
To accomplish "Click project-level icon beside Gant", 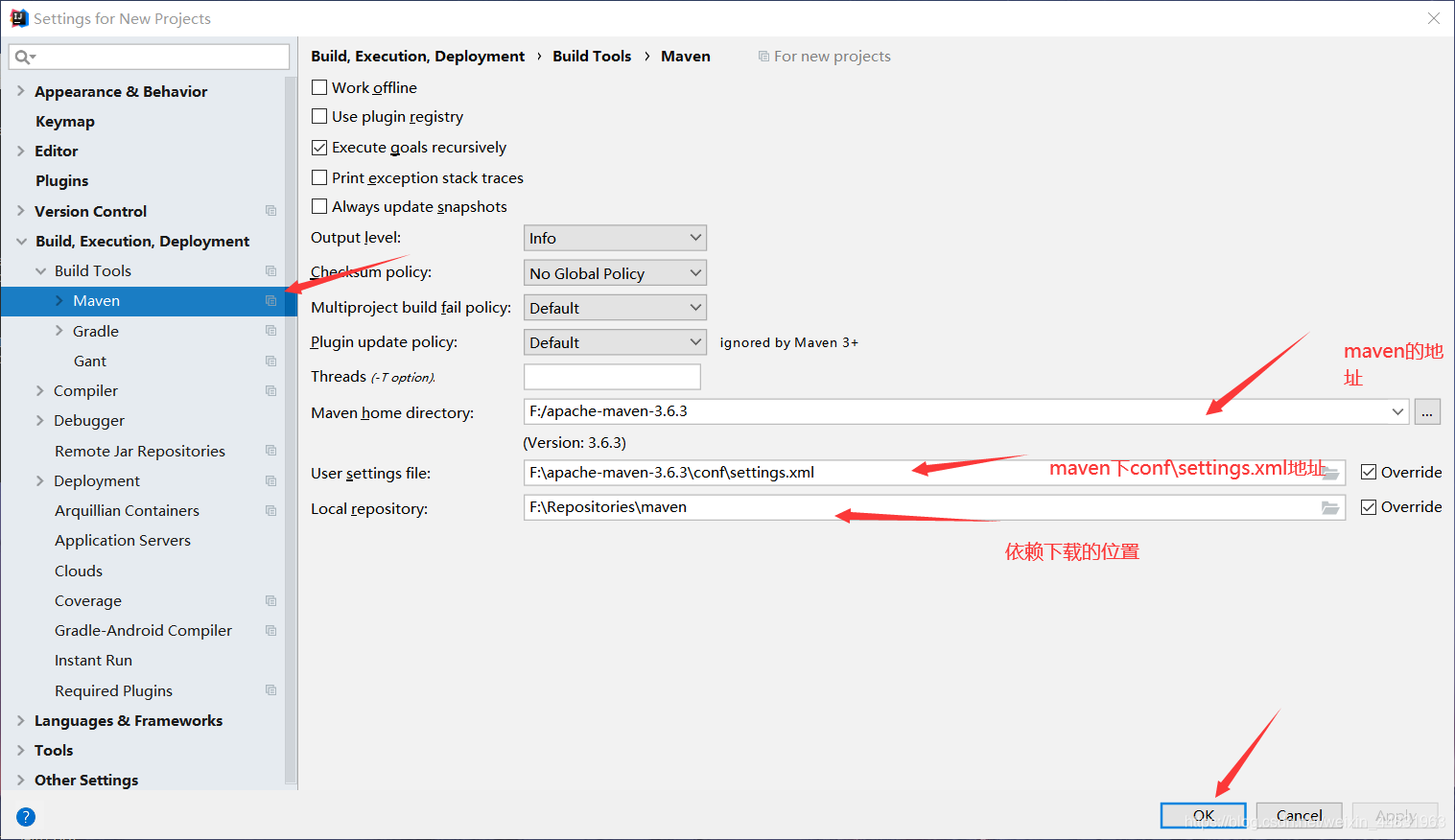I will point(271,361).
